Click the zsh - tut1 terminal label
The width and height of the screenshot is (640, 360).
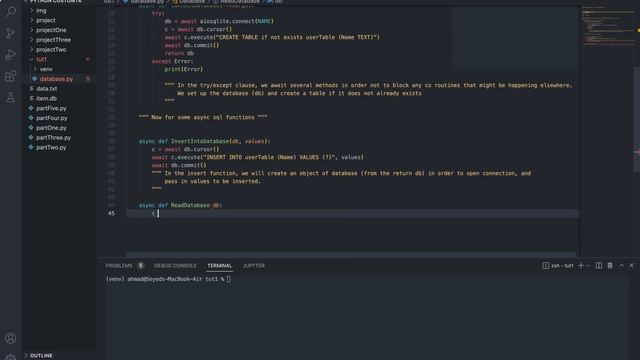click(562, 266)
